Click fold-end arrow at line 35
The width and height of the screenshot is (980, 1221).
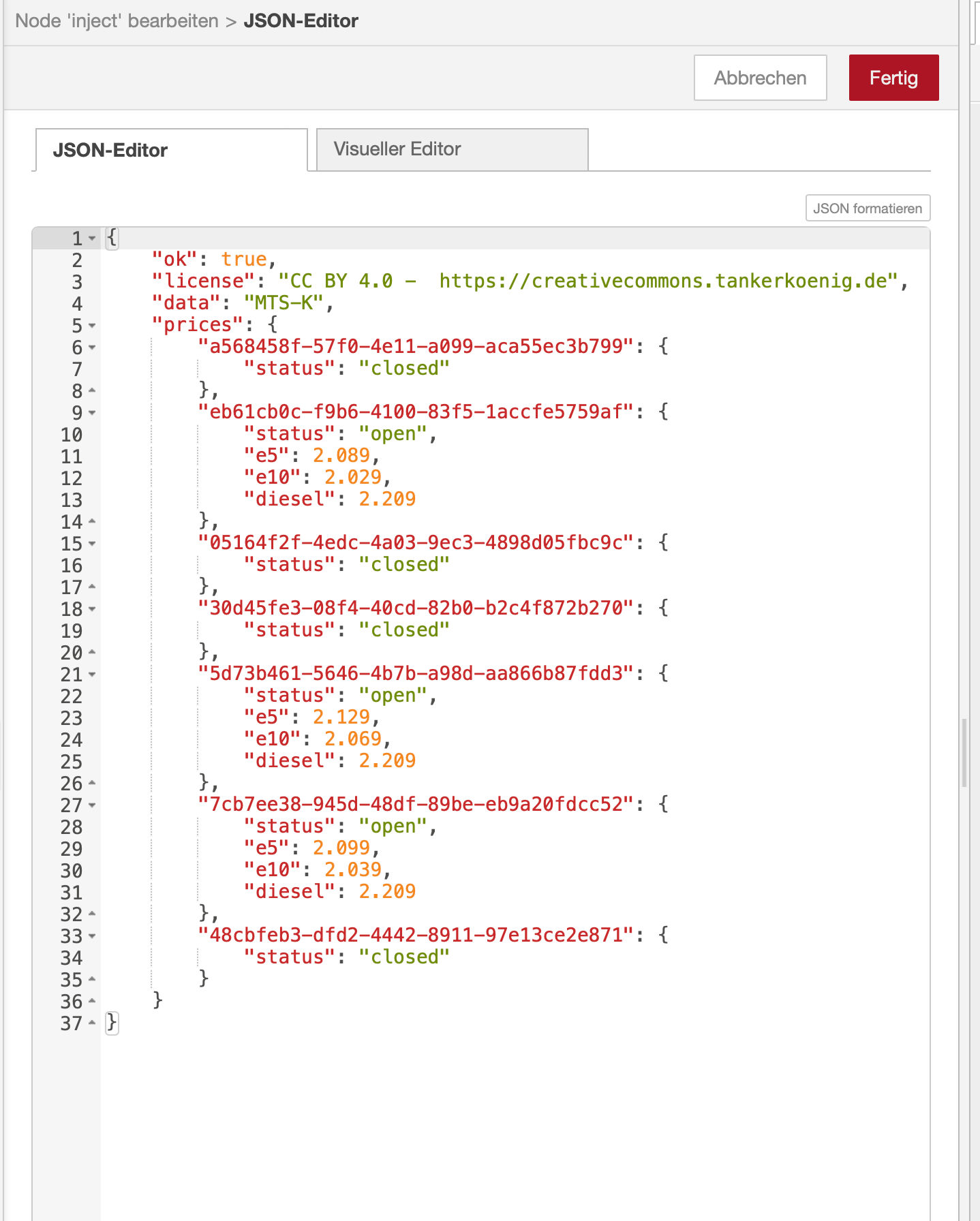click(92, 980)
